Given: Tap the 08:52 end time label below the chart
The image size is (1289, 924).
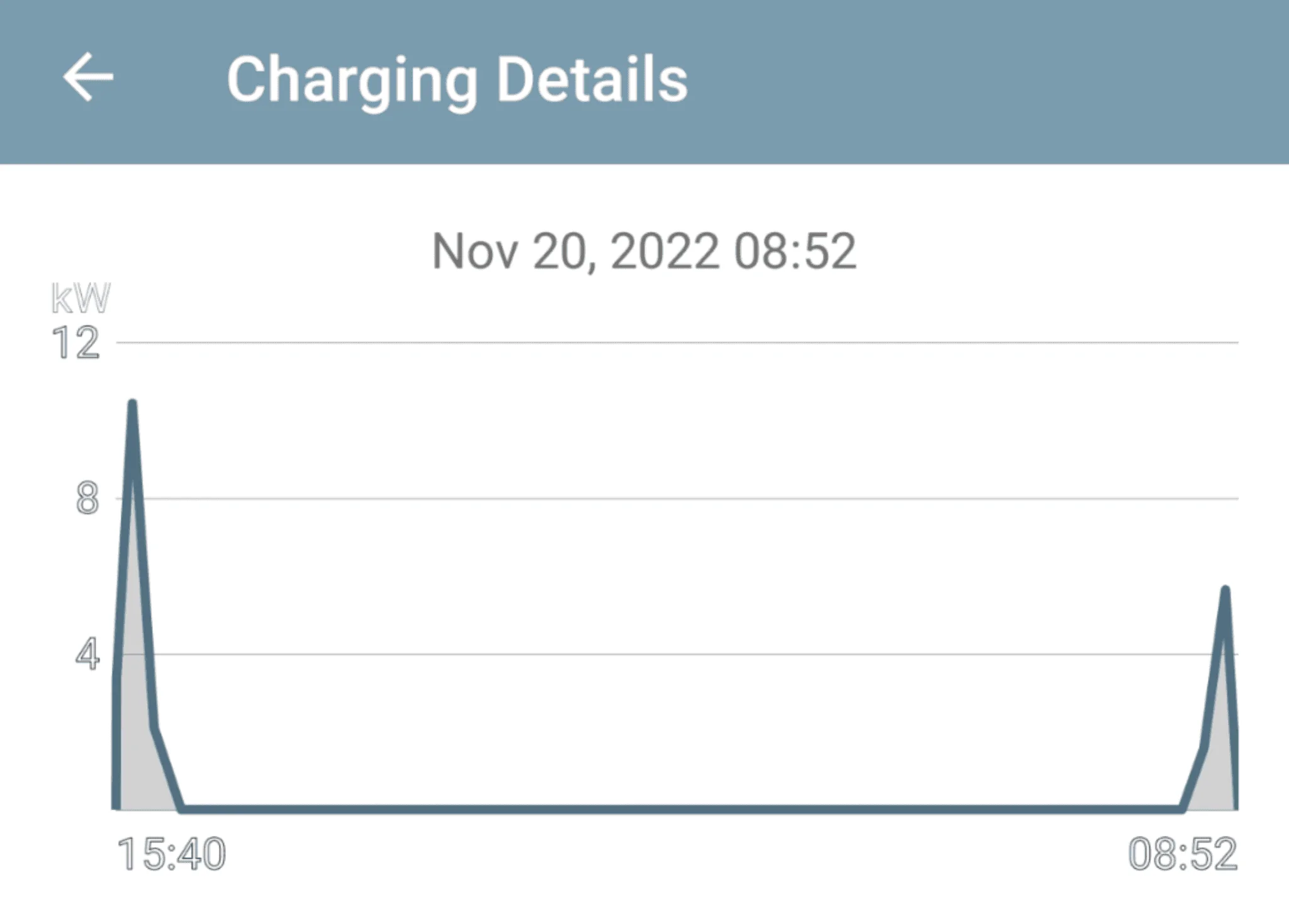Looking at the screenshot, I should pyautogui.click(x=1183, y=854).
